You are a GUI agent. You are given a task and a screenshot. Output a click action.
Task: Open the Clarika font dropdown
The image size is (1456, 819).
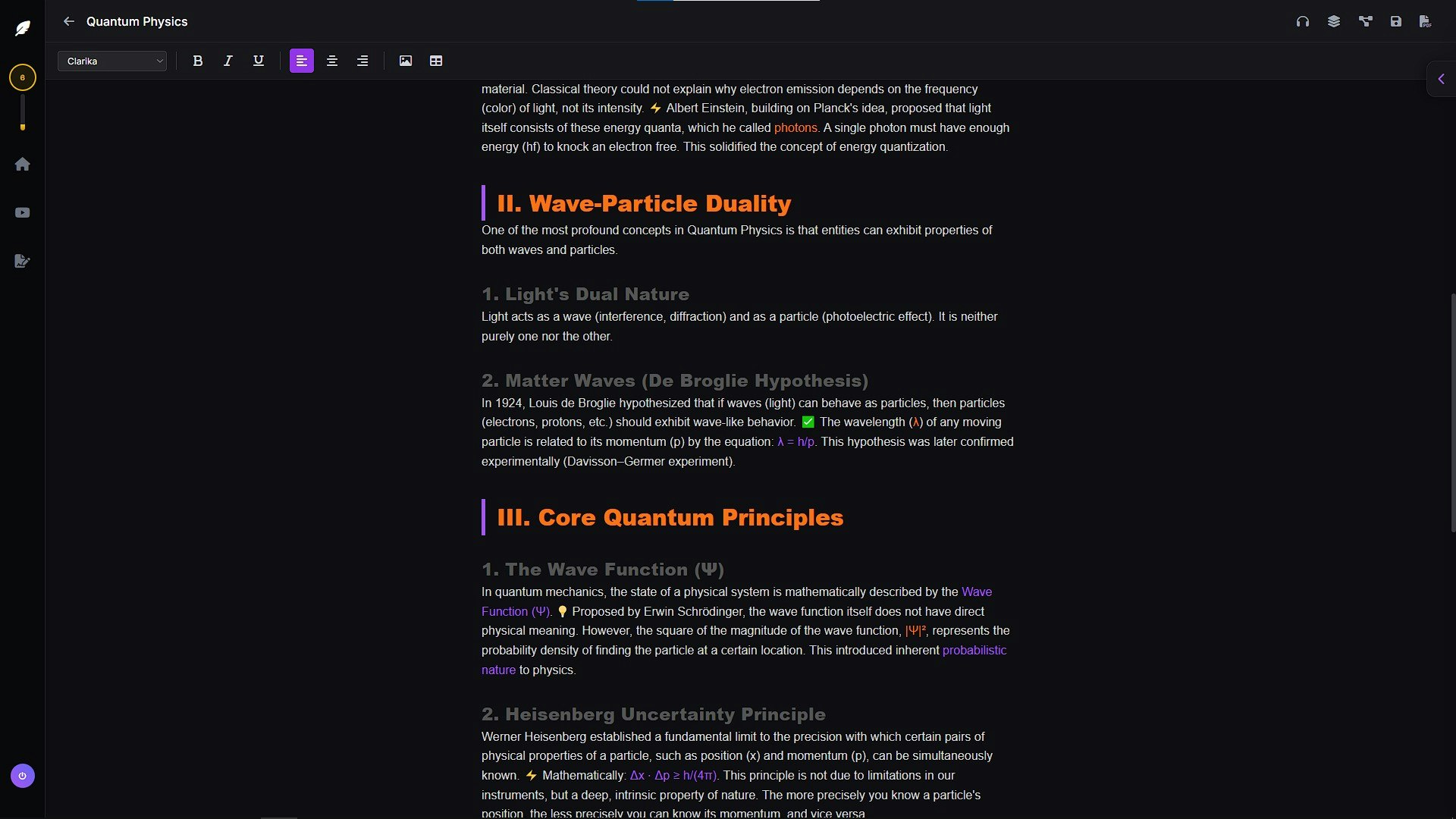click(112, 61)
